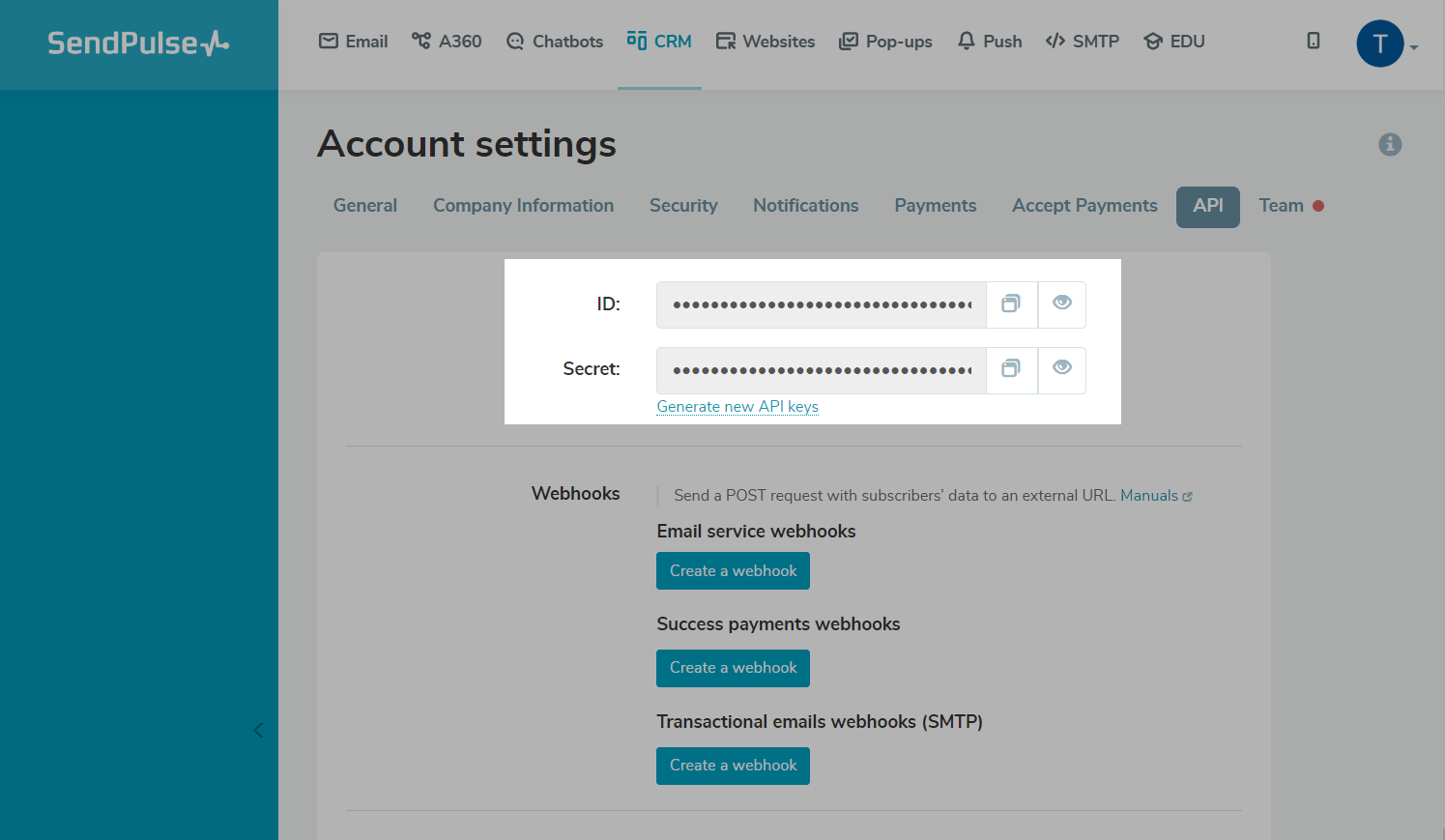Click the Generate new API keys link
The height and width of the screenshot is (840, 1445).
(737, 407)
